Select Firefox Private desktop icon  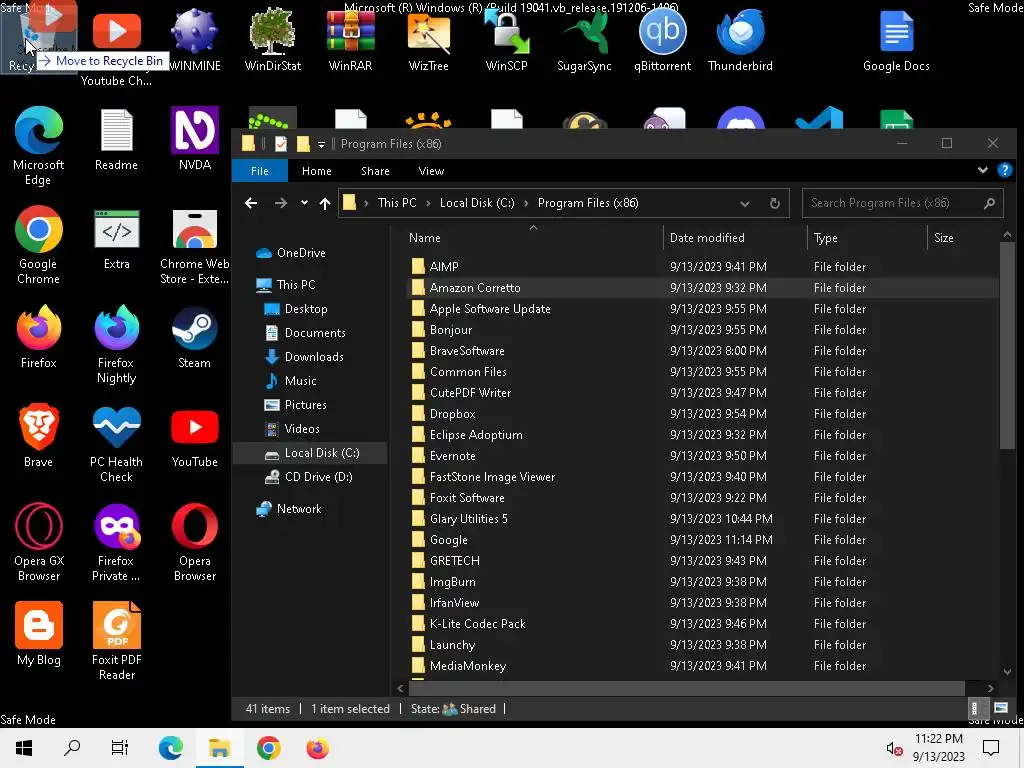[x=116, y=542]
